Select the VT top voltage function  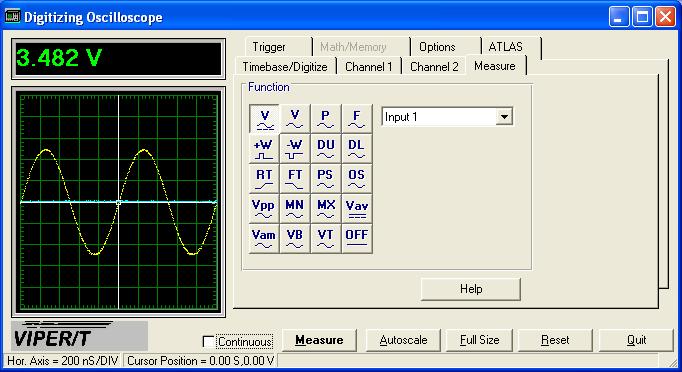coord(325,239)
